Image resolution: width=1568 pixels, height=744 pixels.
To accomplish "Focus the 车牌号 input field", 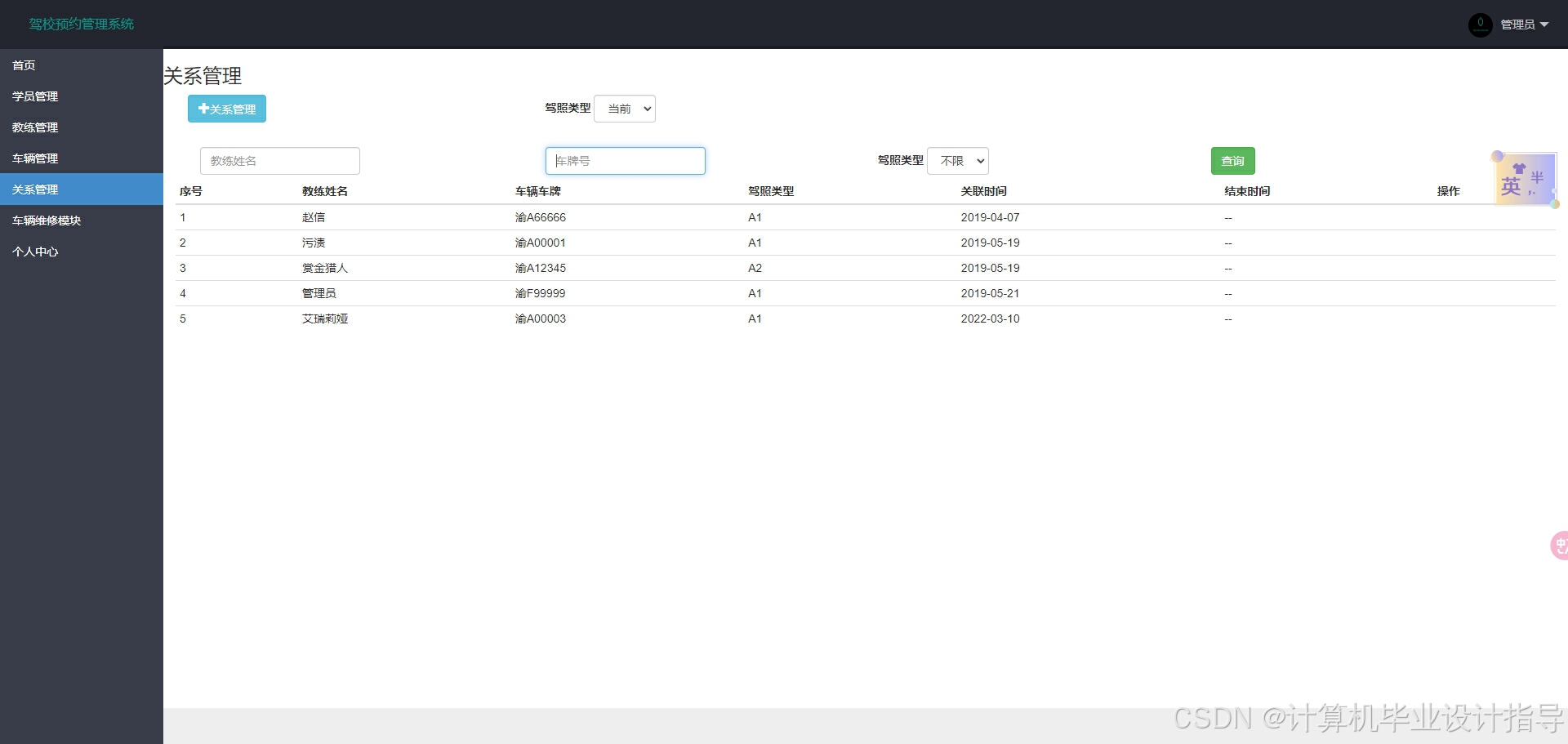I will (626, 161).
